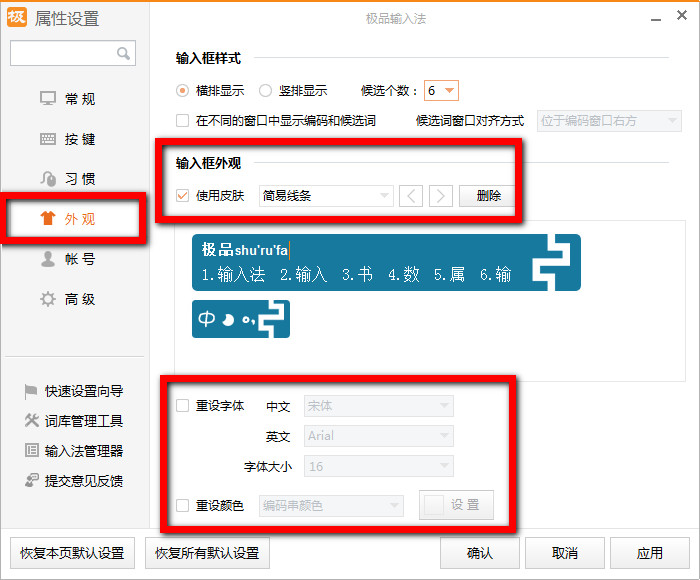Enable the 重设字体 checkbox

(x=182, y=406)
